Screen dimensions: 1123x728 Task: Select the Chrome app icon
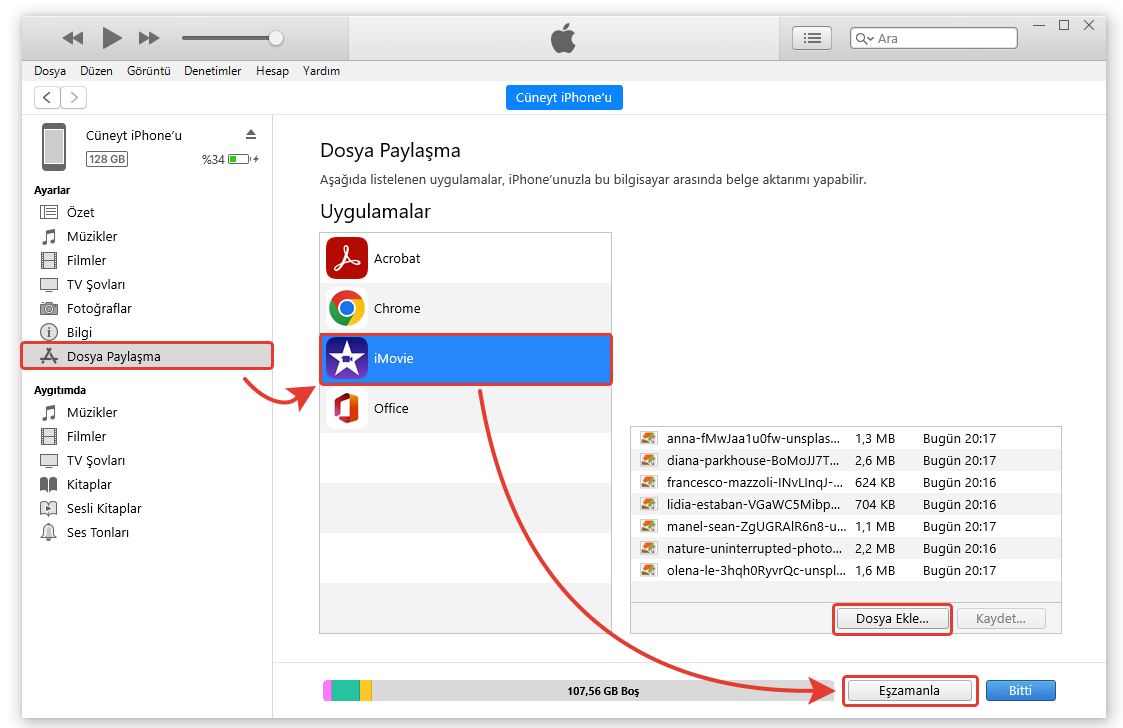pyautogui.click(x=347, y=308)
